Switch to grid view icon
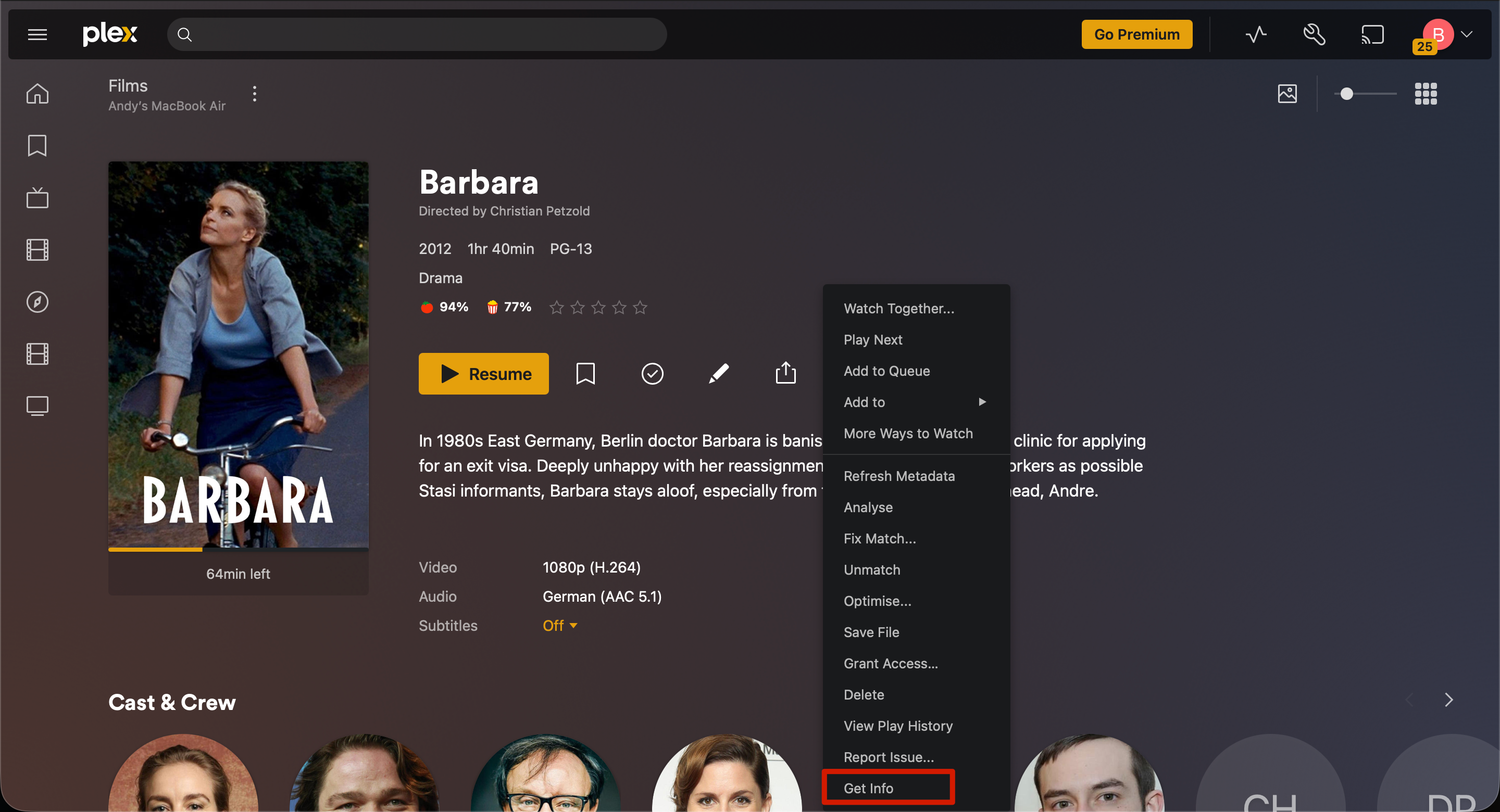1500x812 pixels. tap(1426, 94)
